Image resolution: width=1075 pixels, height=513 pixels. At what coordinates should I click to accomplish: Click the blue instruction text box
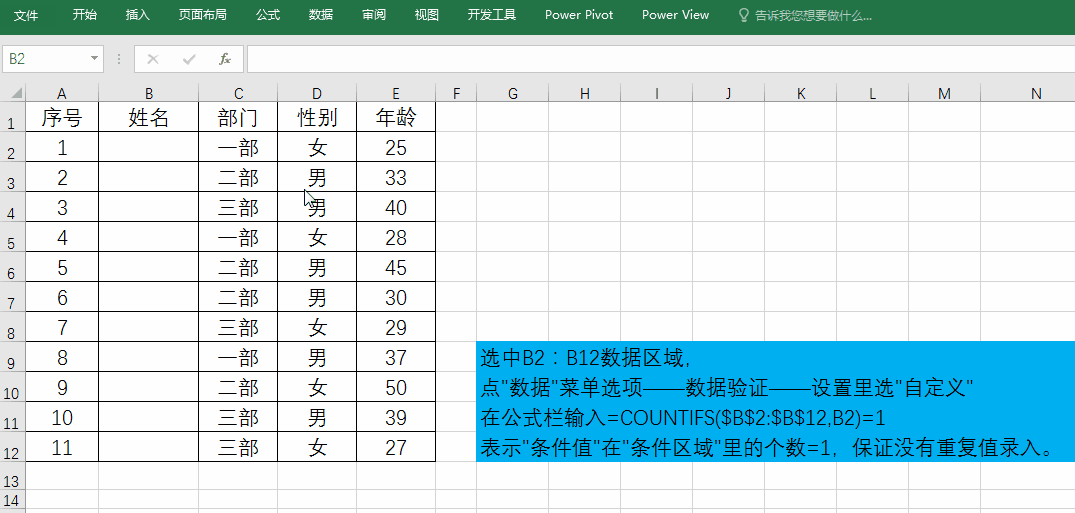pyautogui.click(x=775, y=401)
